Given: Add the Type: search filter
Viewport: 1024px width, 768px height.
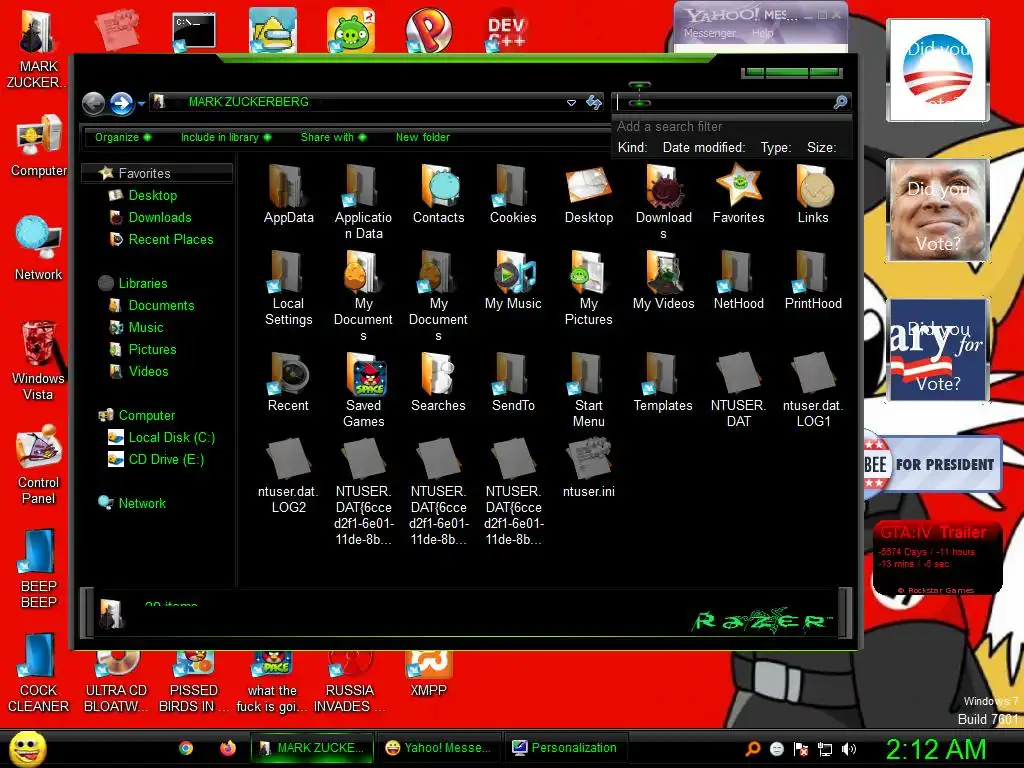Looking at the screenshot, I should click(776, 148).
